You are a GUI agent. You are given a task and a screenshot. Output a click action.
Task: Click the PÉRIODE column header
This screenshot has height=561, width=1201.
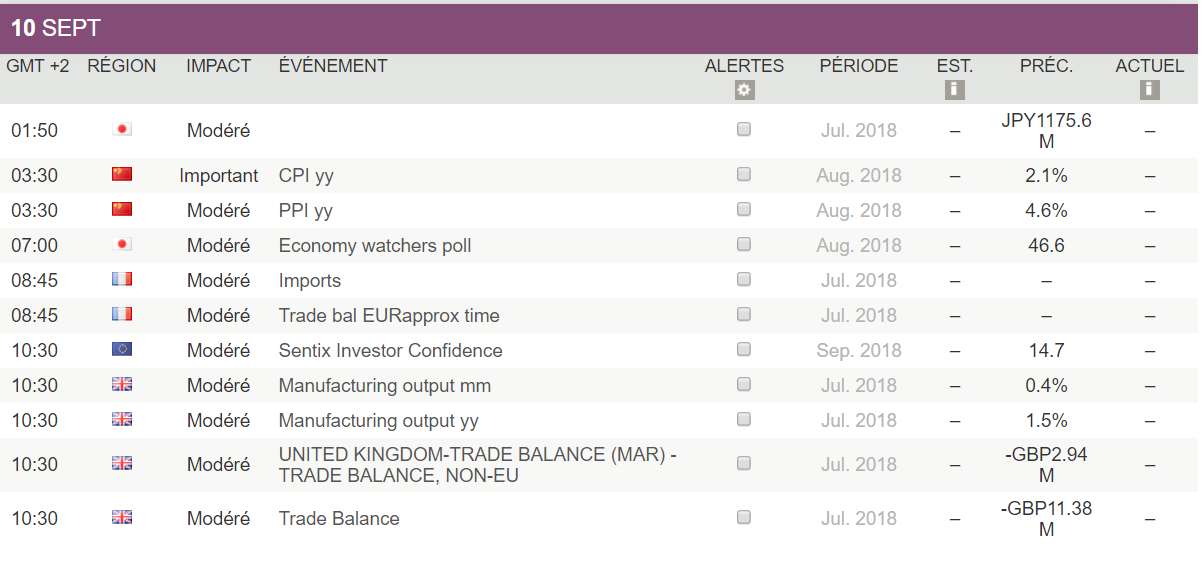(x=859, y=66)
